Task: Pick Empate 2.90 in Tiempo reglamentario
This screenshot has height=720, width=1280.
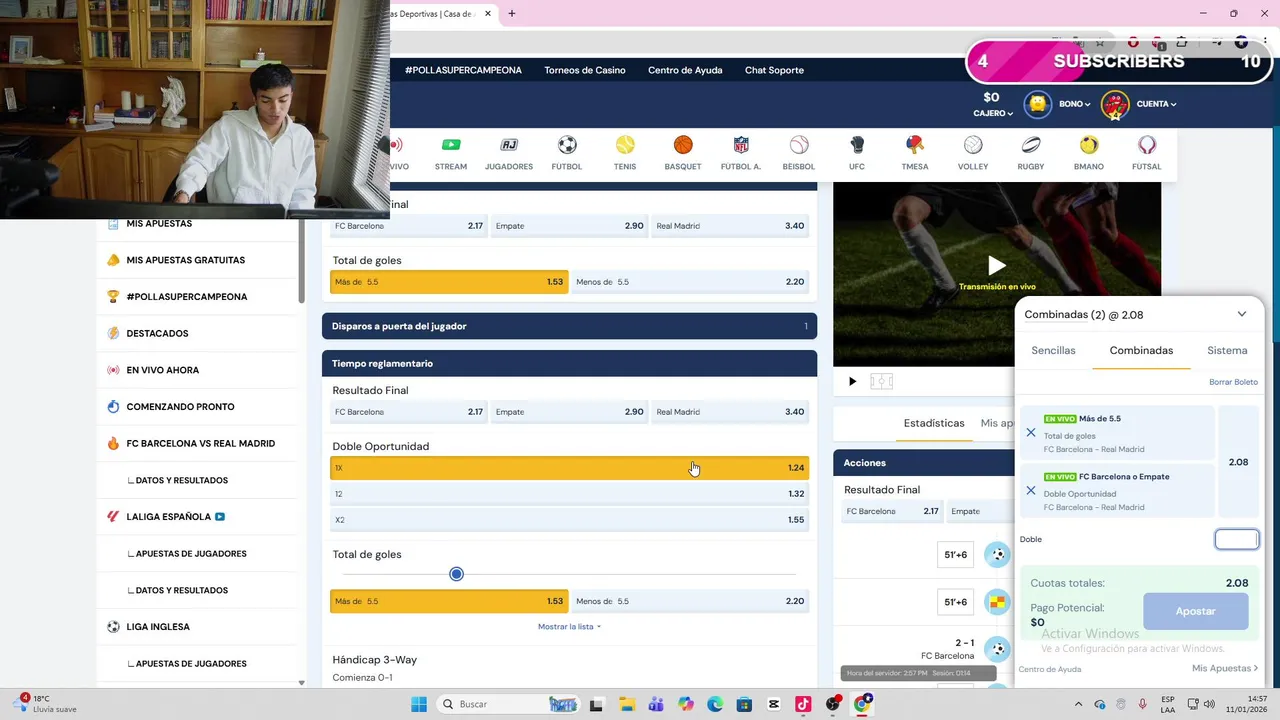Action: (x=569, y=412)
